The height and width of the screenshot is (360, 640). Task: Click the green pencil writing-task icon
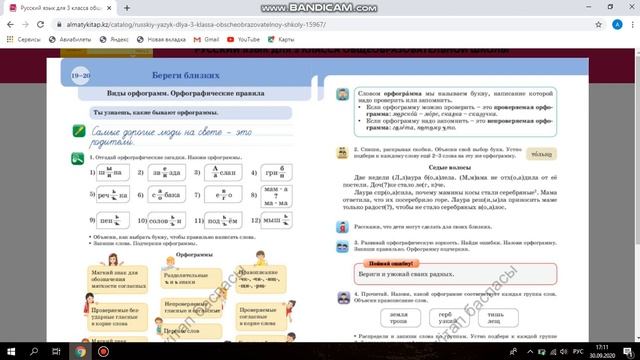coord(79,131)
